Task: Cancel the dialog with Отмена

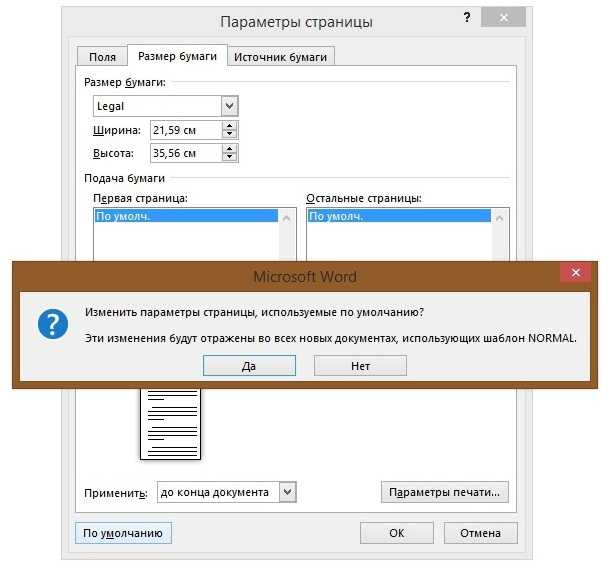Action: (x=480, y=533)
